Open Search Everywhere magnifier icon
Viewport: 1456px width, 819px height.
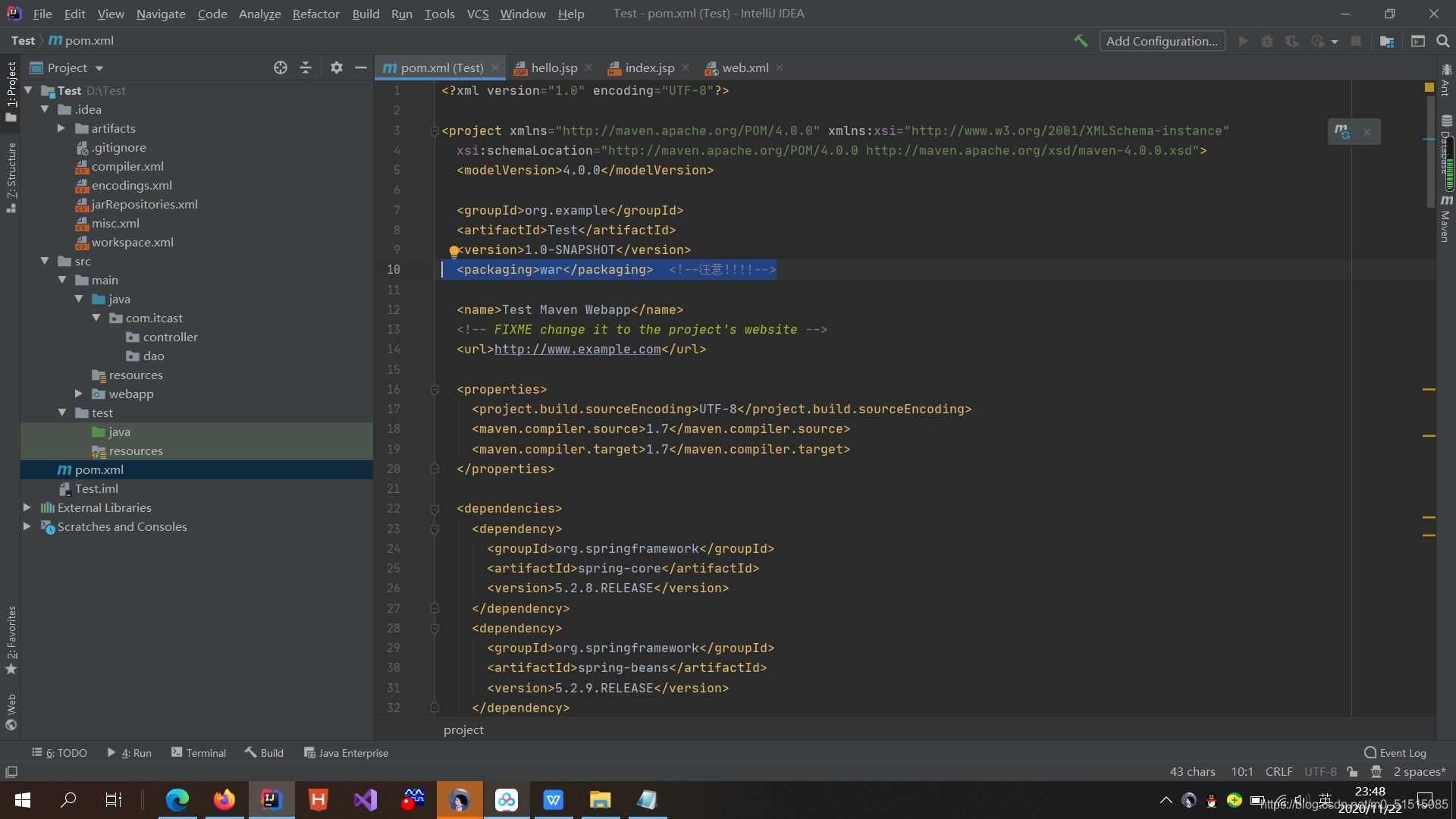tap(1442, 40)
